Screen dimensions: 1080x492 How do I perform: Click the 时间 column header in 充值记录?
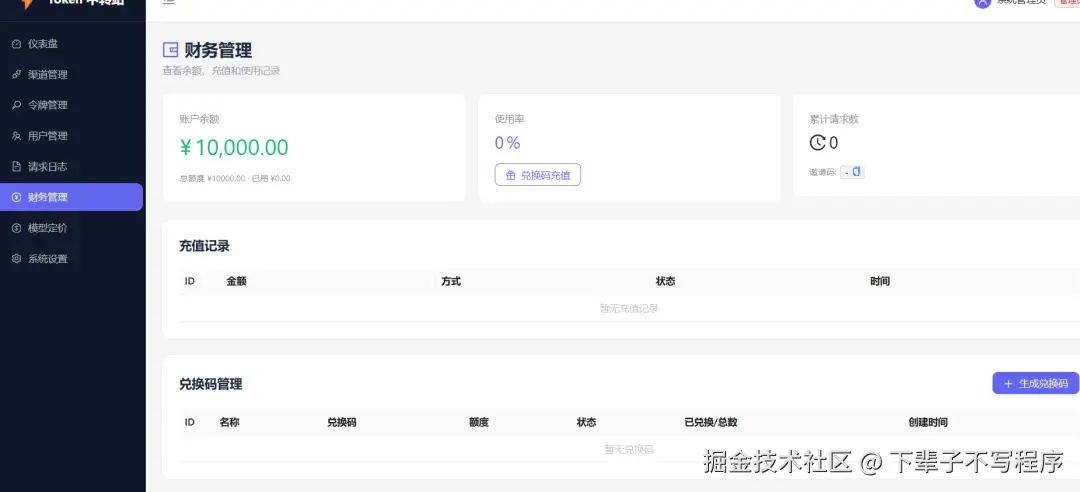pos(880,281)
